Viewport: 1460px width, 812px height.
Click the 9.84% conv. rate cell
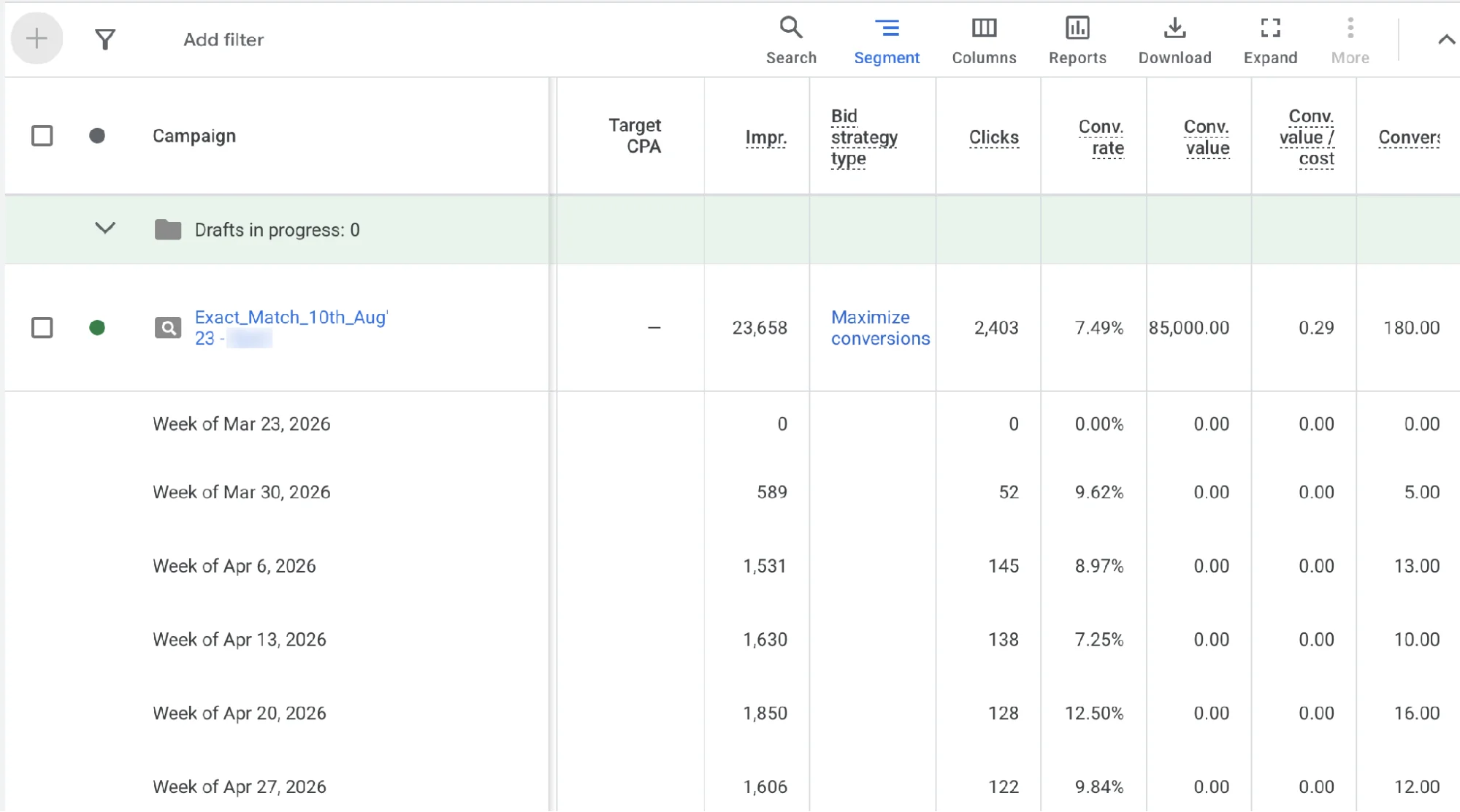(1099, 787)
